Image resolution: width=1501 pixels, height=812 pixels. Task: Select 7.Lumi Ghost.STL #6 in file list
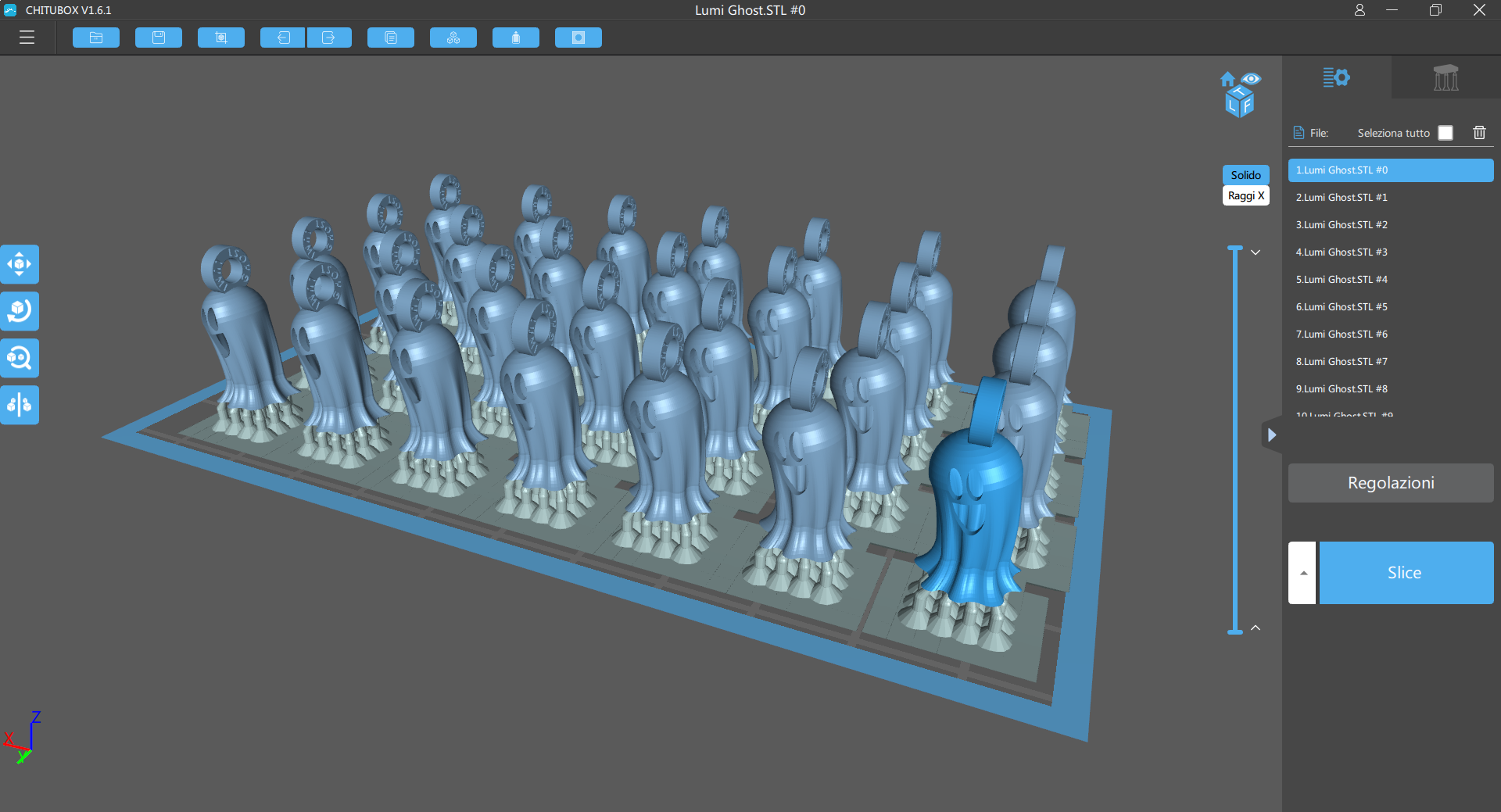1391,334
